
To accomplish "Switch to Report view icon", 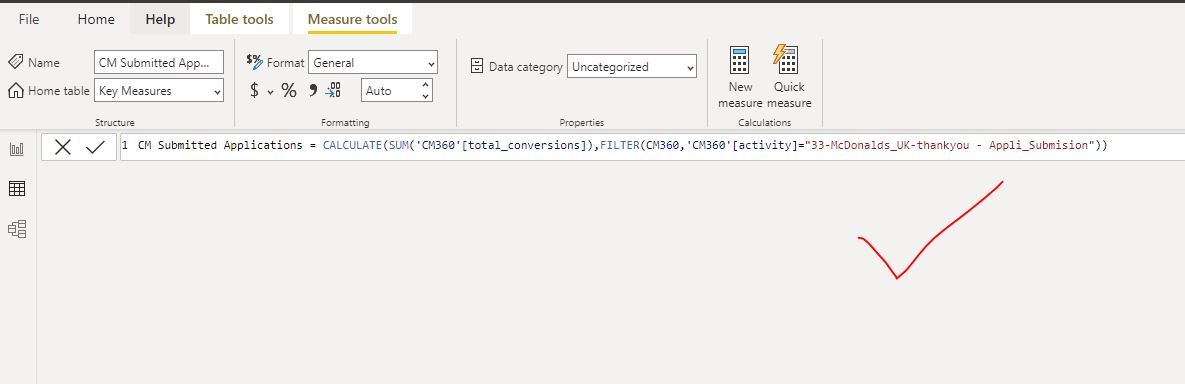I will 17,149.
